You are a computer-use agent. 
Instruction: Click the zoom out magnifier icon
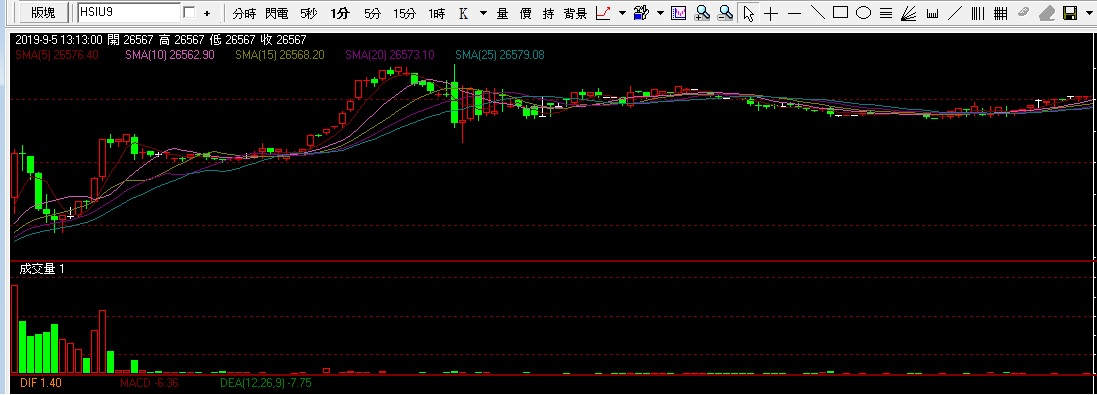[726, 13]
